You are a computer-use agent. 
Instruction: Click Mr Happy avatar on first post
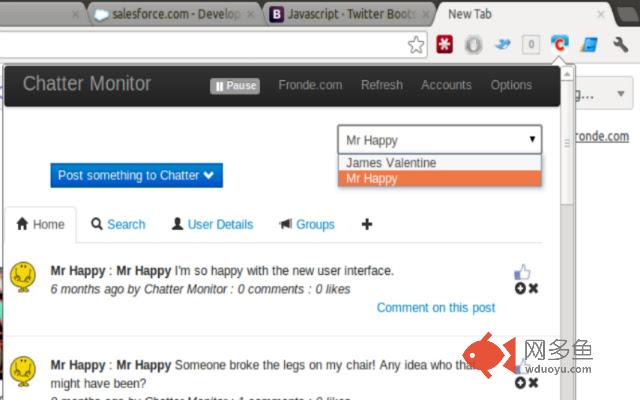click(x=23, y=277)
